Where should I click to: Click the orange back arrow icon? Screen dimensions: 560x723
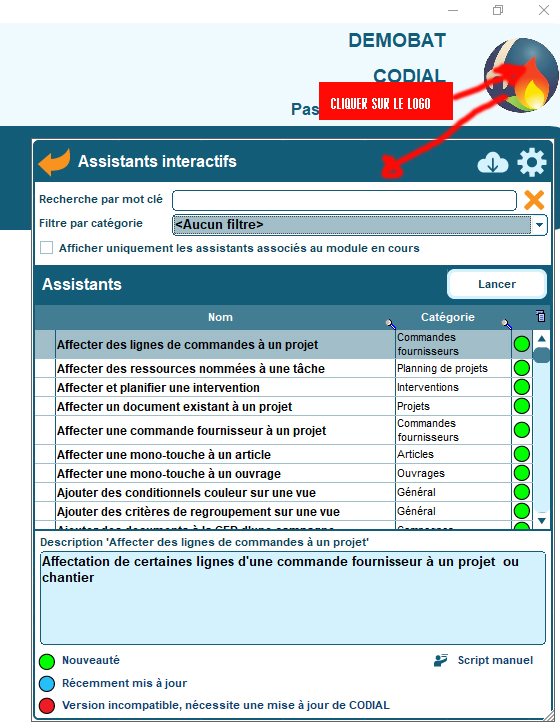click(54, 162)
